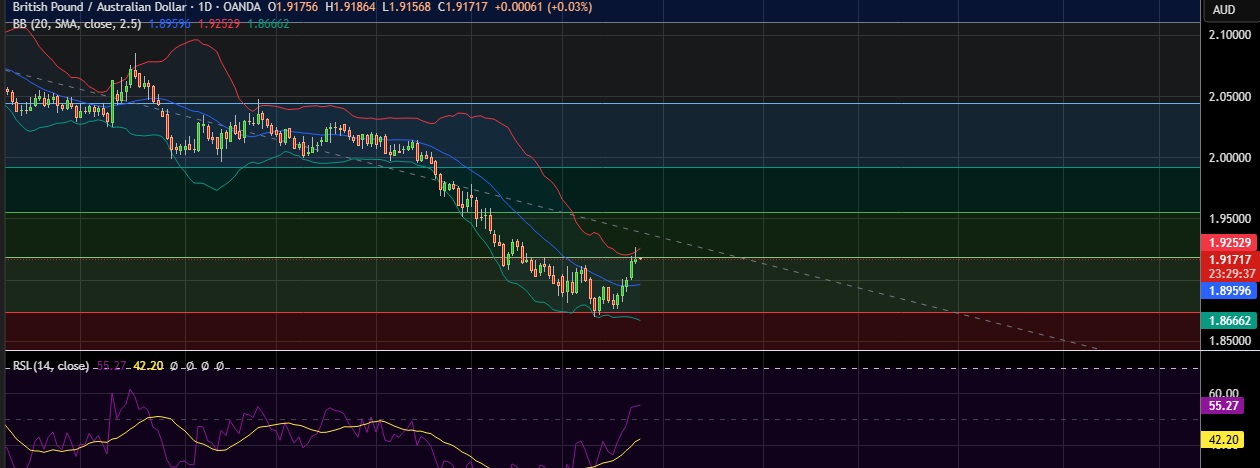Viewport: 1260px width, 468px height.
Task: Select the green horizontal line near 1.95000
Action: (600, 212)
